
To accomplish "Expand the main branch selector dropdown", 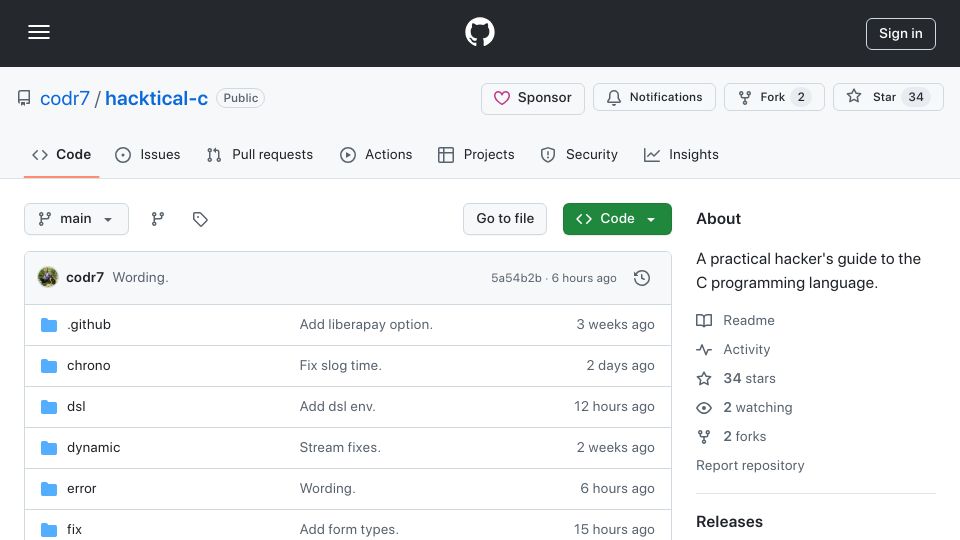I will (76, 219).
